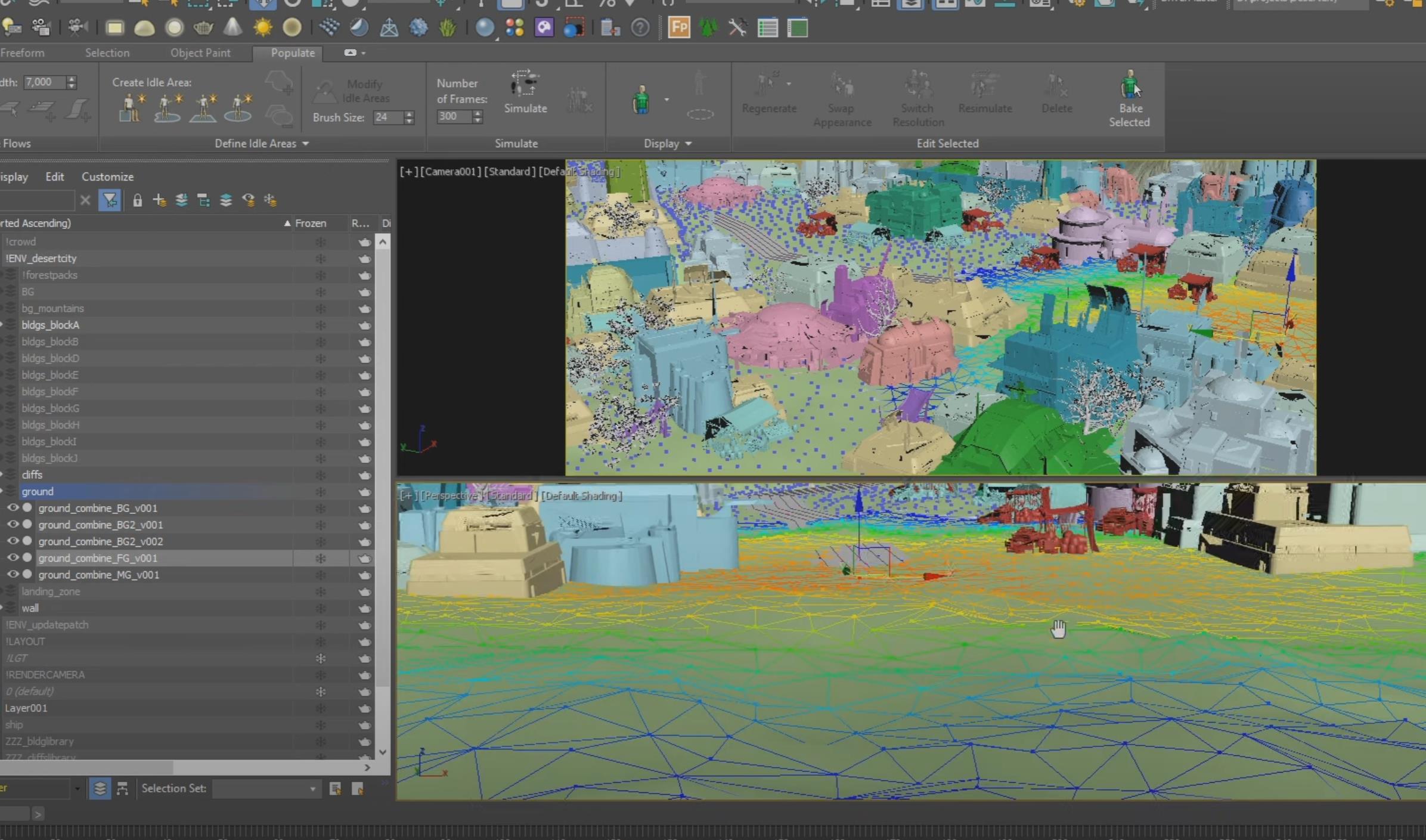Click the Number of Frames stepper arrows
Viewport: 1426px width, 840px height.
(477, 117)
